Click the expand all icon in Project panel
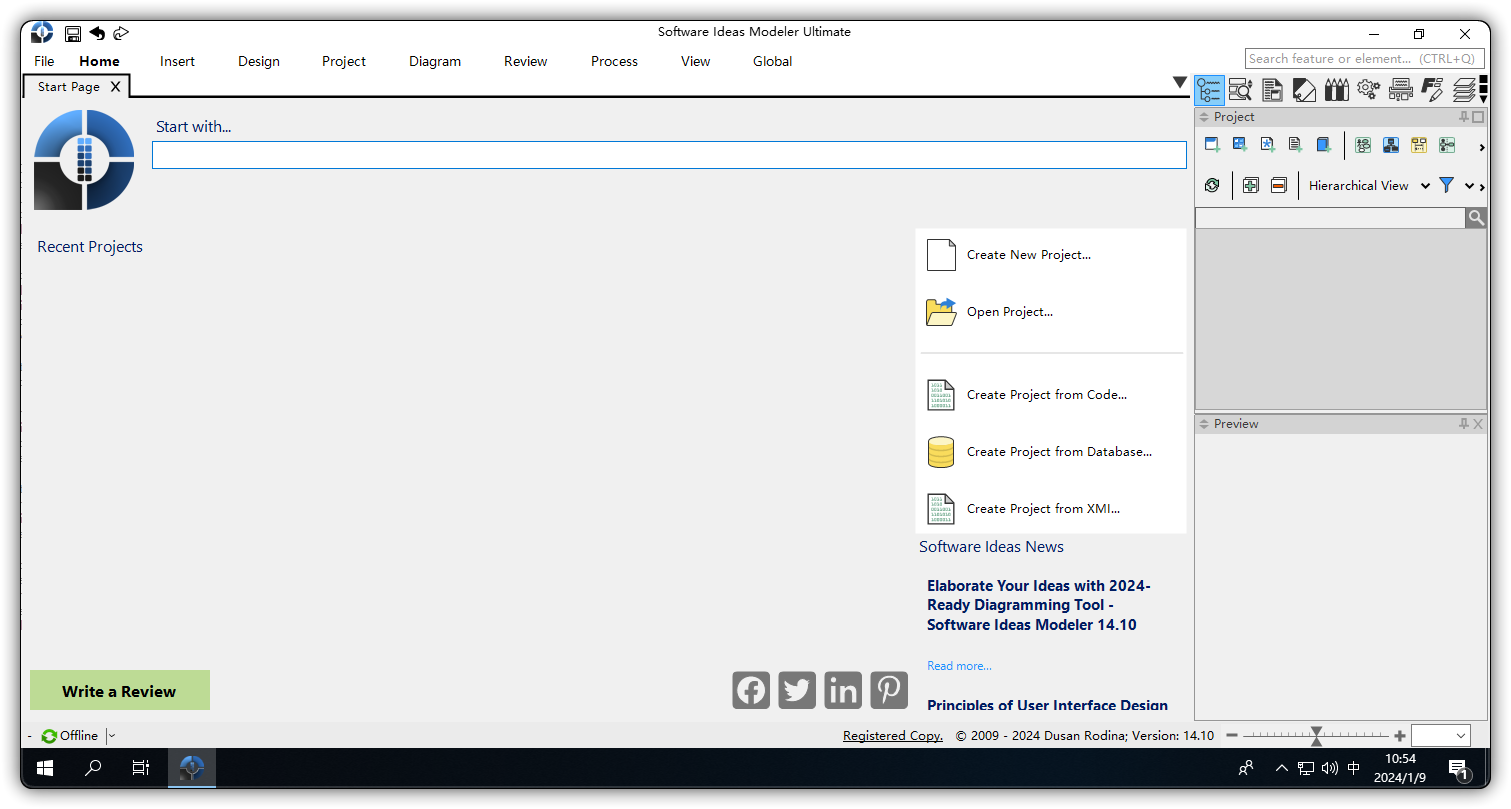Viewport: 1511px width, 809px height. click(1250, 185)
